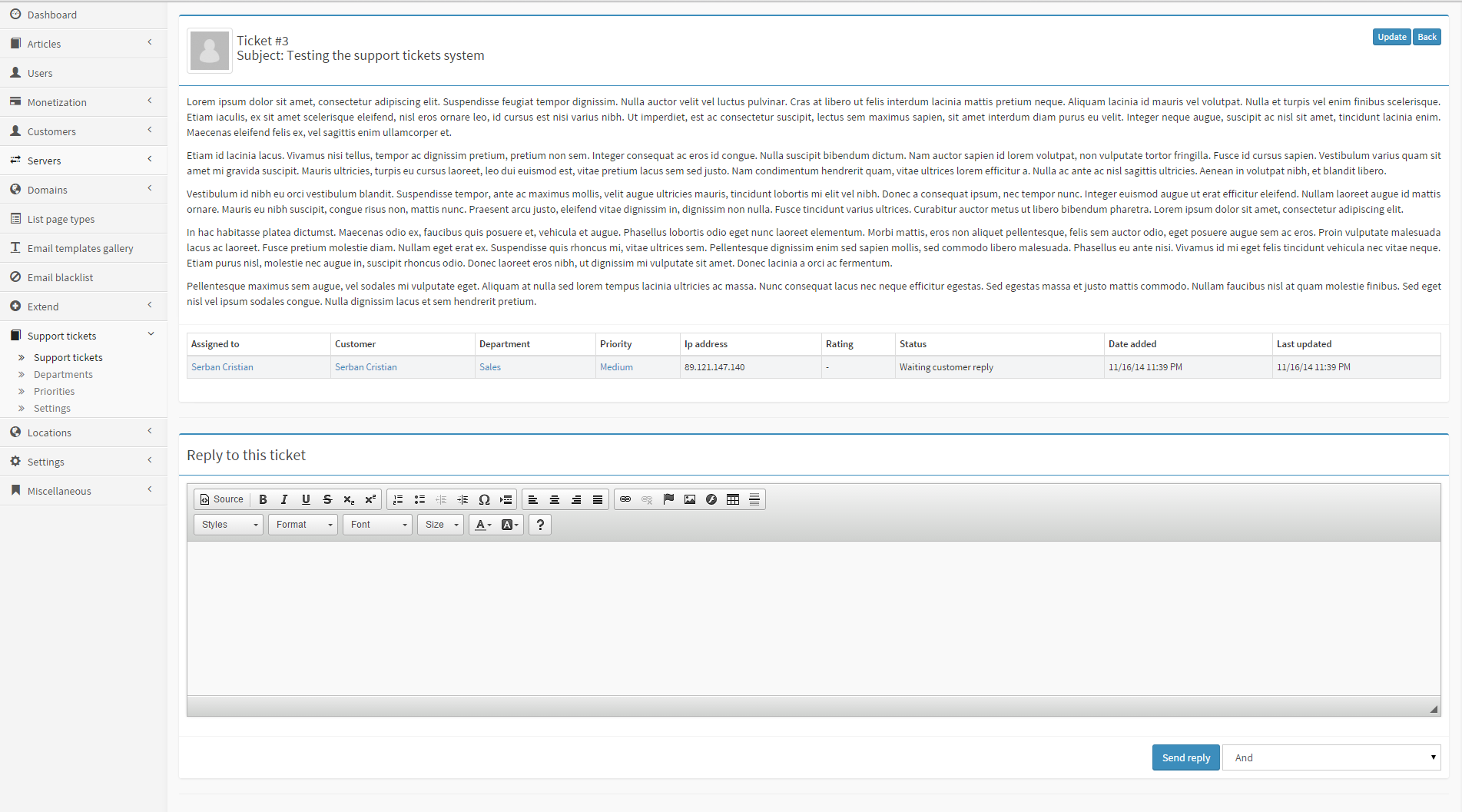Apply strikethrough formatting
Screen dimensions: 1462x812
pyautogui.click(x=327, y=499)
